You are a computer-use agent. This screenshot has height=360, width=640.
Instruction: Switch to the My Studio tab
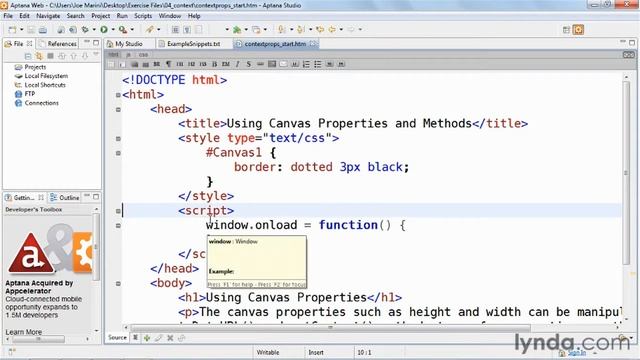(129, 44)
